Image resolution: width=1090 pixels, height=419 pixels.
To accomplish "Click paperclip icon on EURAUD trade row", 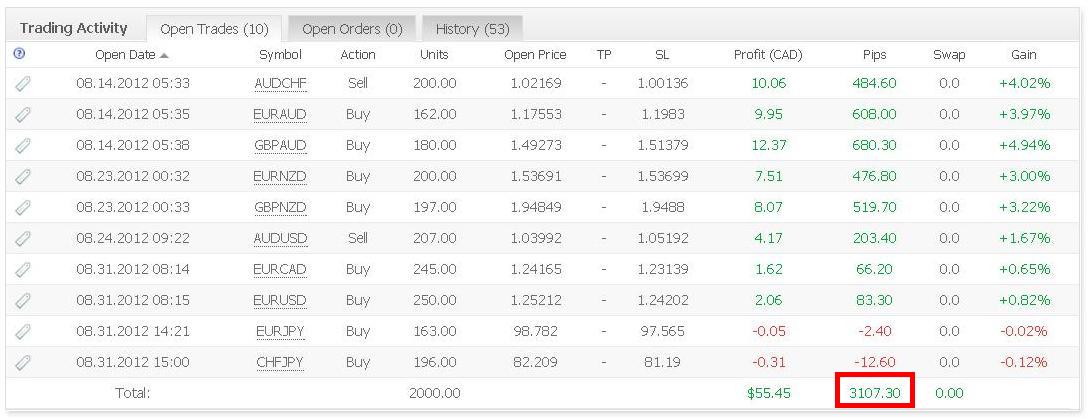I will point(23,114).
